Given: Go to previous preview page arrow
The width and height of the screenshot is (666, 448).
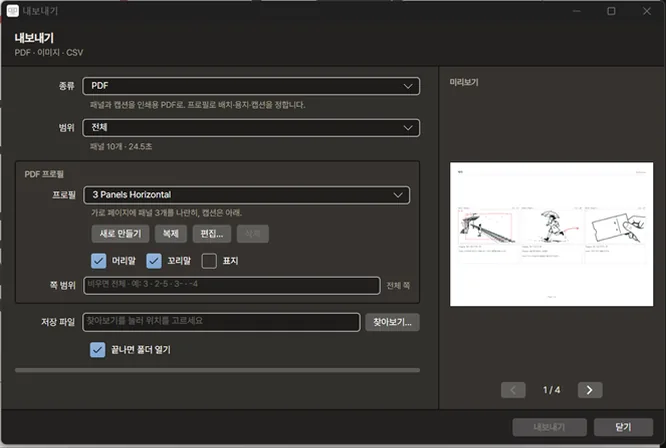Looking at the screenshot, I should click(513, 390).
